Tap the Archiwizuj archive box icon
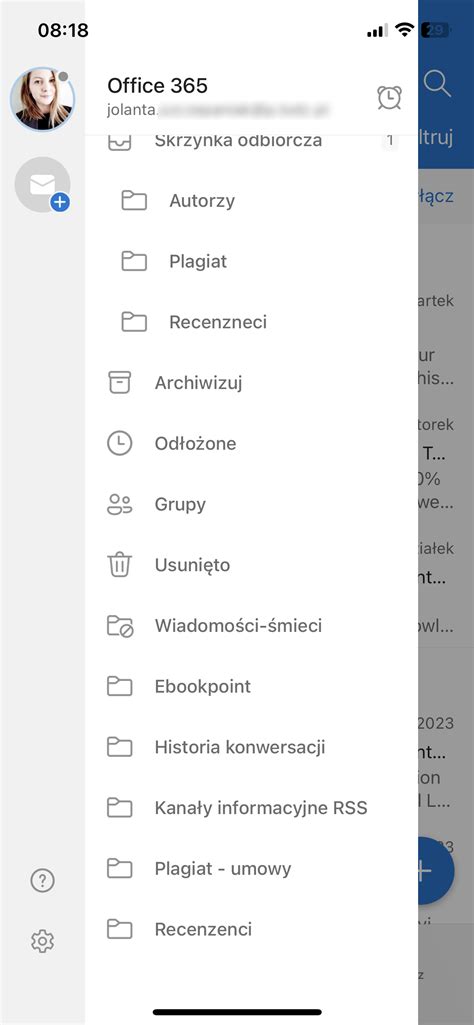The height and width of the screenshot is (1025, 474). 120,382
